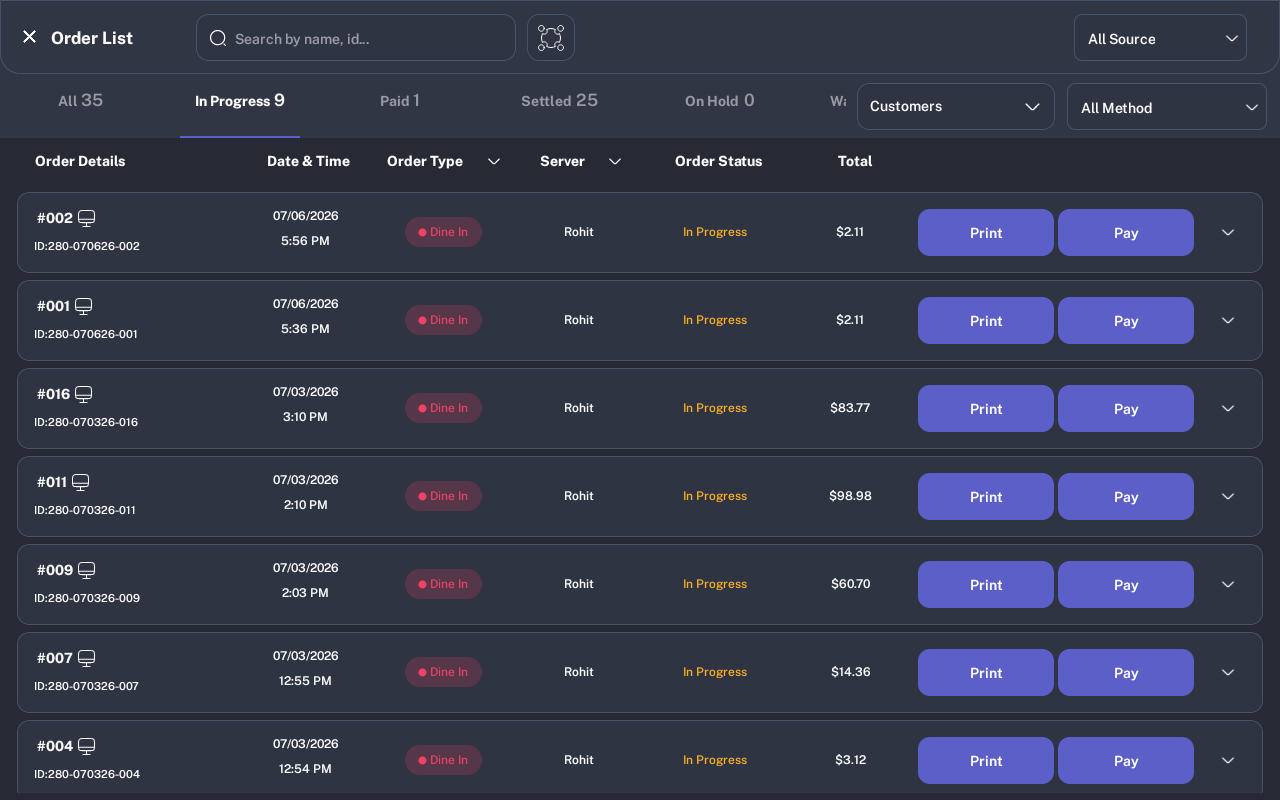Expand order #001 row chevron
Screen dimensions: 1280x800
[1228, 320]
